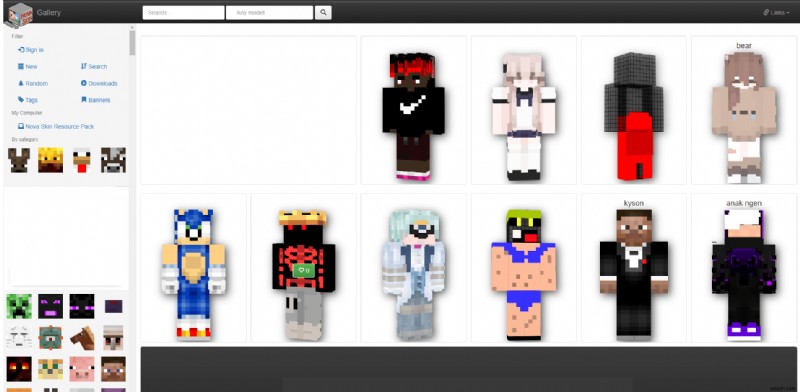Open the Tags filter

pyautogui.click(x=28, y=101)
